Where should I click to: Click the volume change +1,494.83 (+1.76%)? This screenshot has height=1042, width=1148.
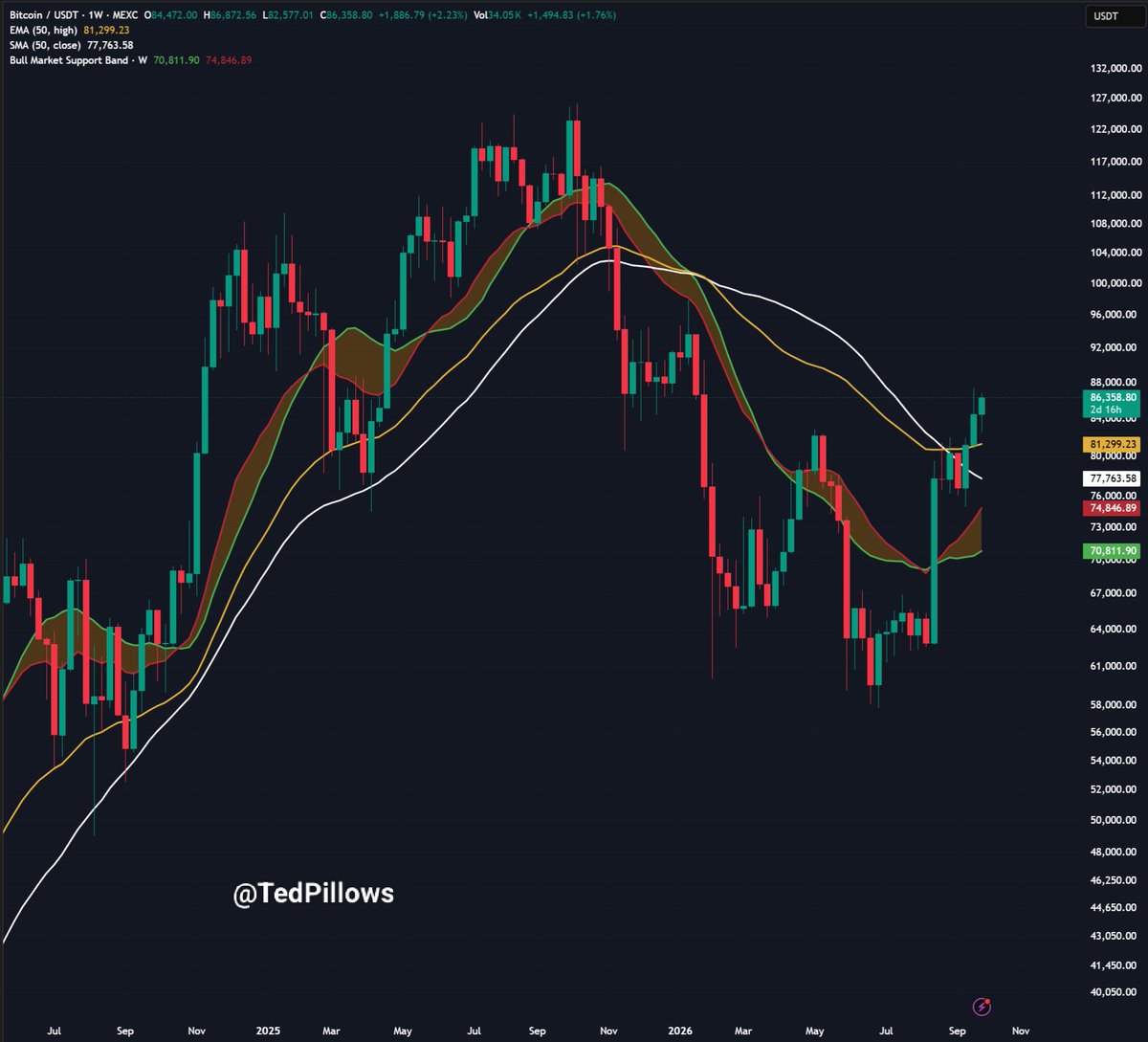(x=572, y=15)
